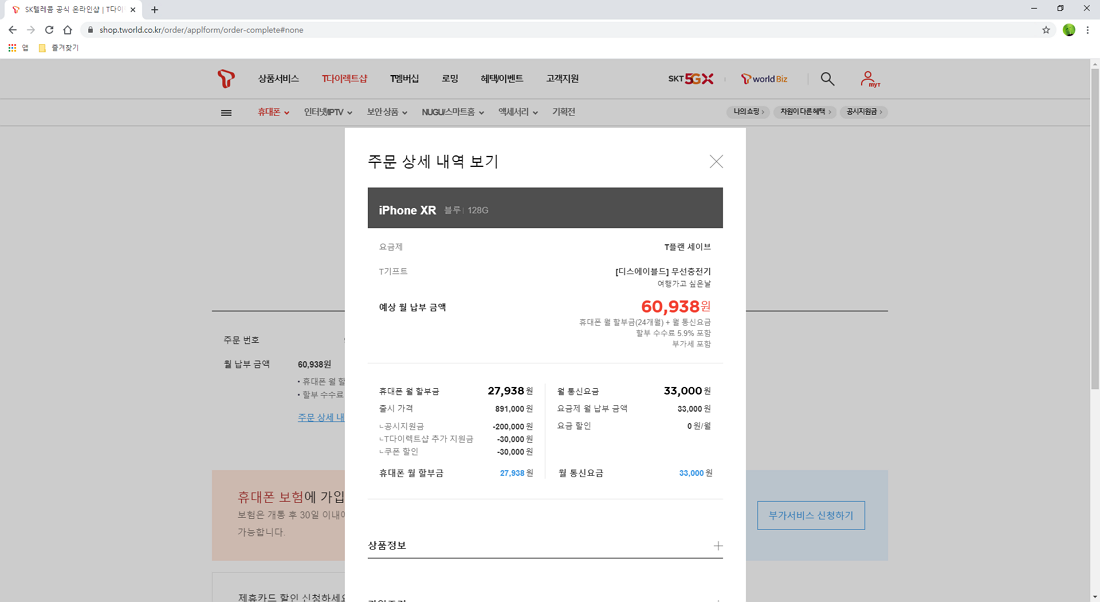Expand the 보안상품 dropdown menu
Image resolution: width=1100 pixels, height=602 pixels.
pyautogui.click(x=387, y=112)
